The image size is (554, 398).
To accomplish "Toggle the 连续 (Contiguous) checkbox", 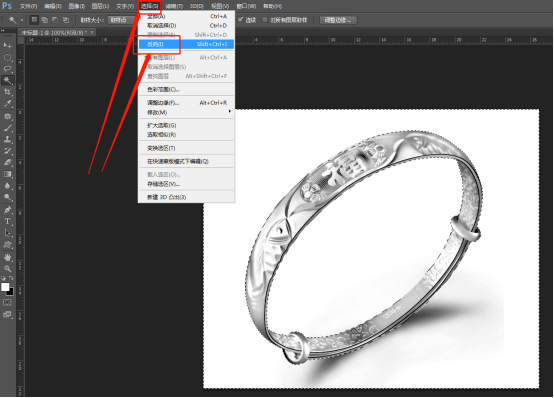I will pyautogui.click(x=241, y=20).
